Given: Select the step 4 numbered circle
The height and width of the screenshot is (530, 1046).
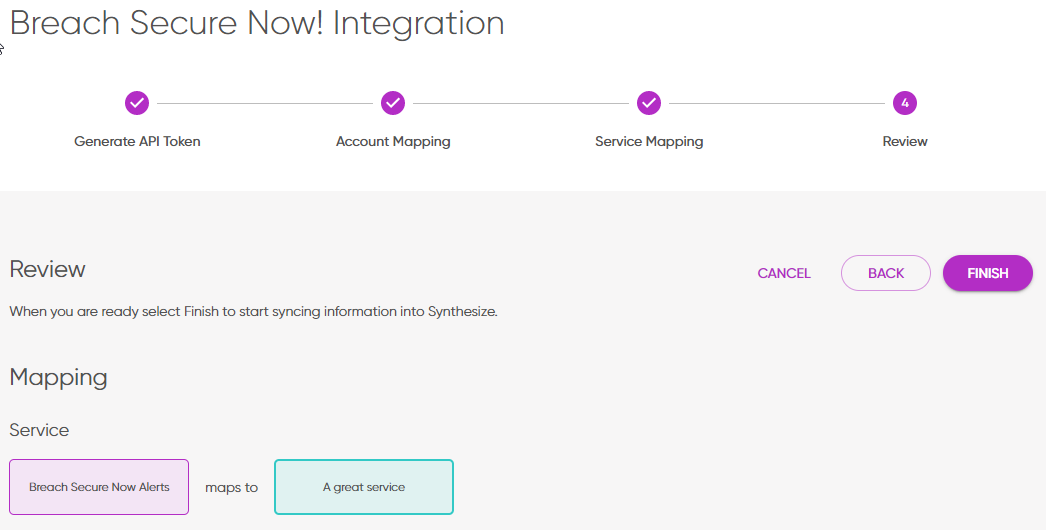Looking at the screenshot, I should [905, 103].
